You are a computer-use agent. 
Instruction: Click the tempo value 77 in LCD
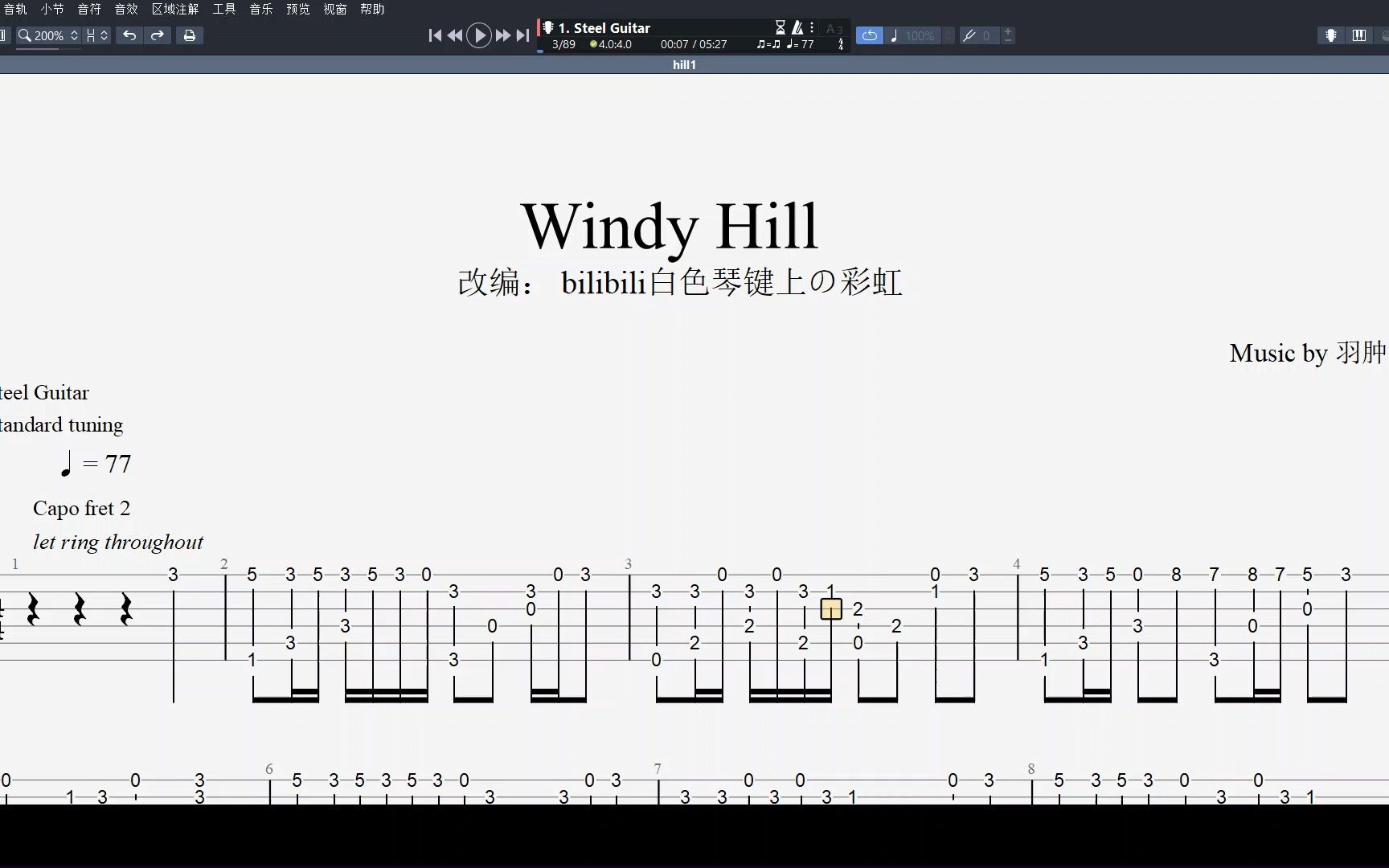tap(800, 44)
